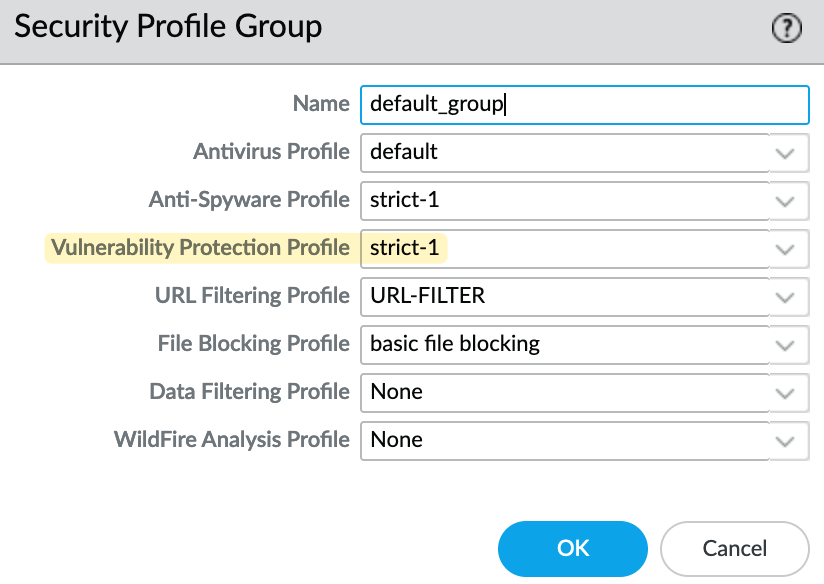Click the Antivirus Profile field showing default
Viewport: 824px width, 584px height.
(x=563, y=153)
